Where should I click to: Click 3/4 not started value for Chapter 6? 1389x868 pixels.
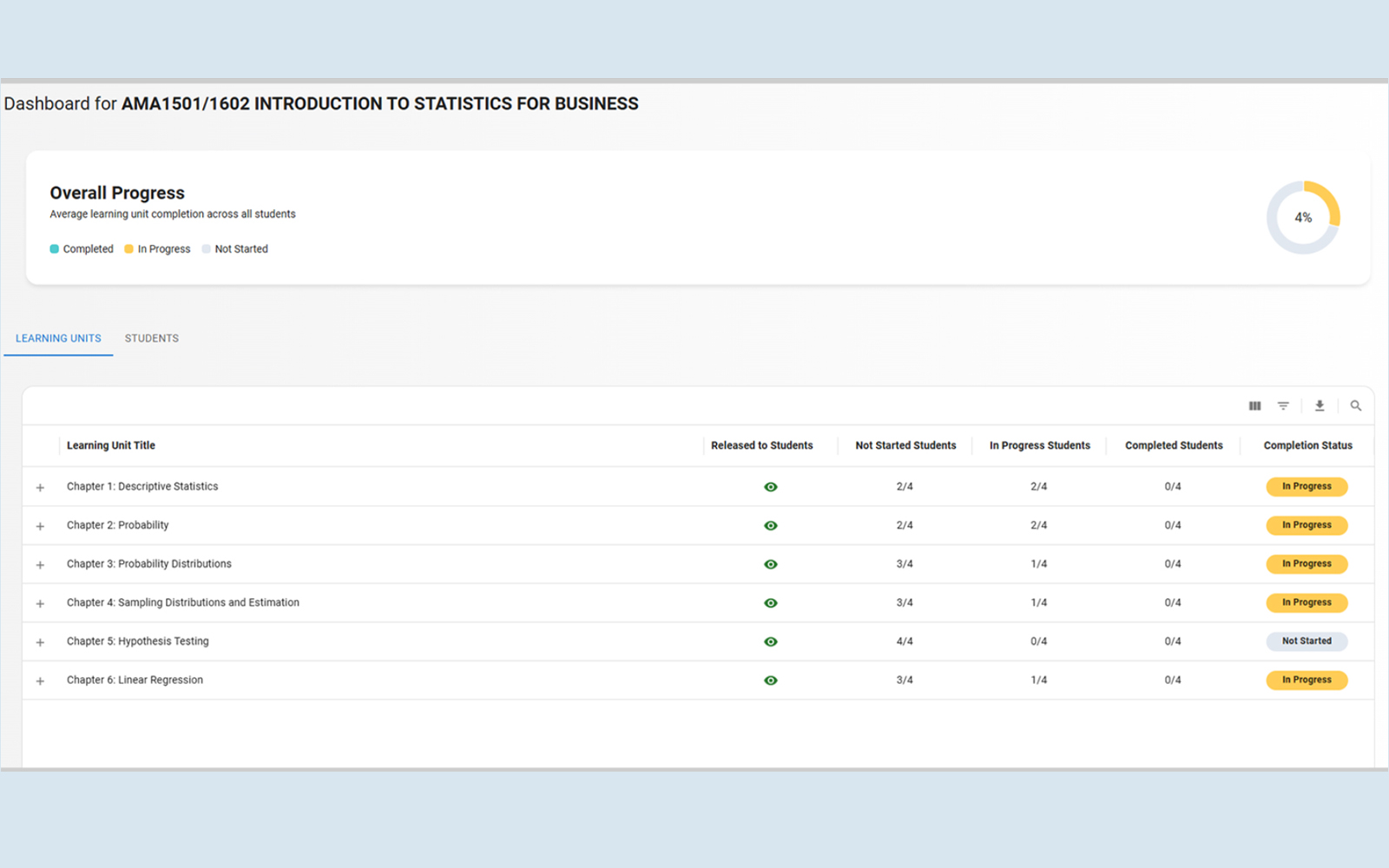click(905, 681)
